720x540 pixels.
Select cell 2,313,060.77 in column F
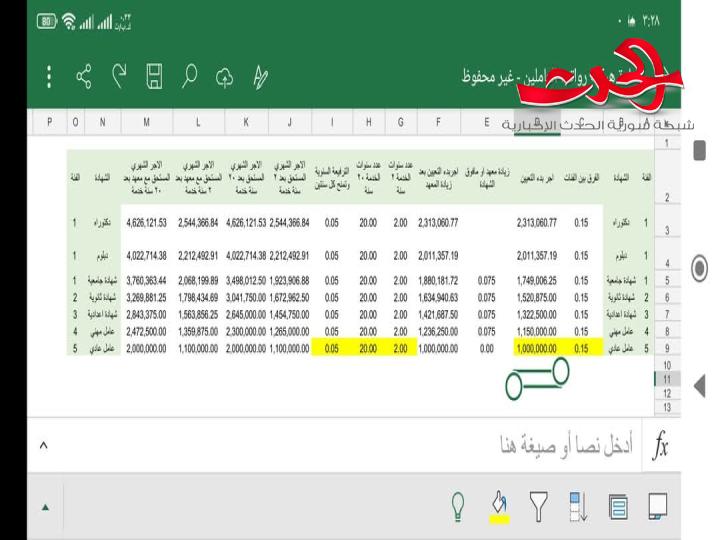pos(438,223)
